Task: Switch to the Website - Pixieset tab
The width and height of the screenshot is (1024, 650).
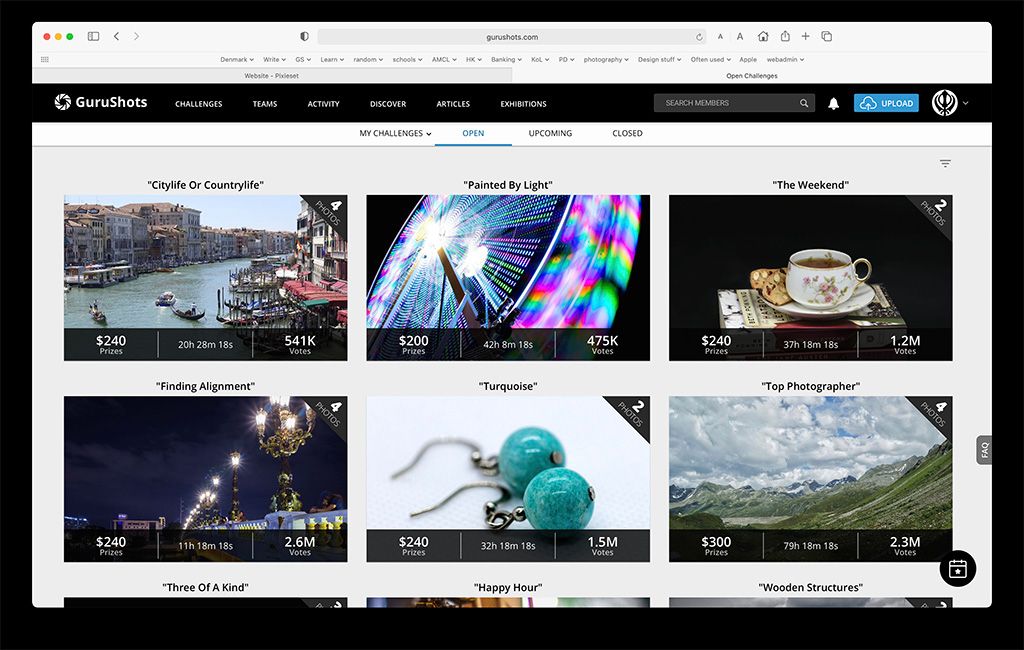Action: tap(272, 76)
